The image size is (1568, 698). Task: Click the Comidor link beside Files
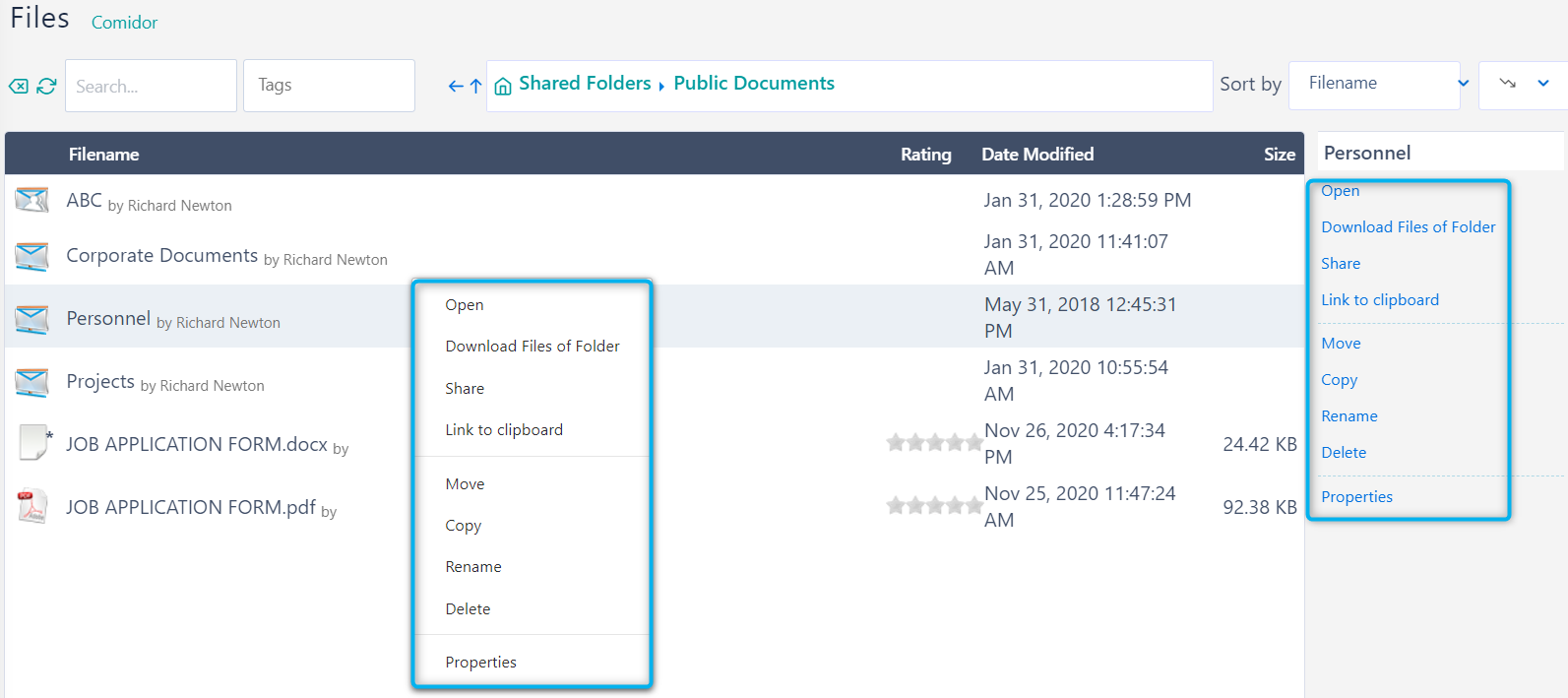[124, 23]
